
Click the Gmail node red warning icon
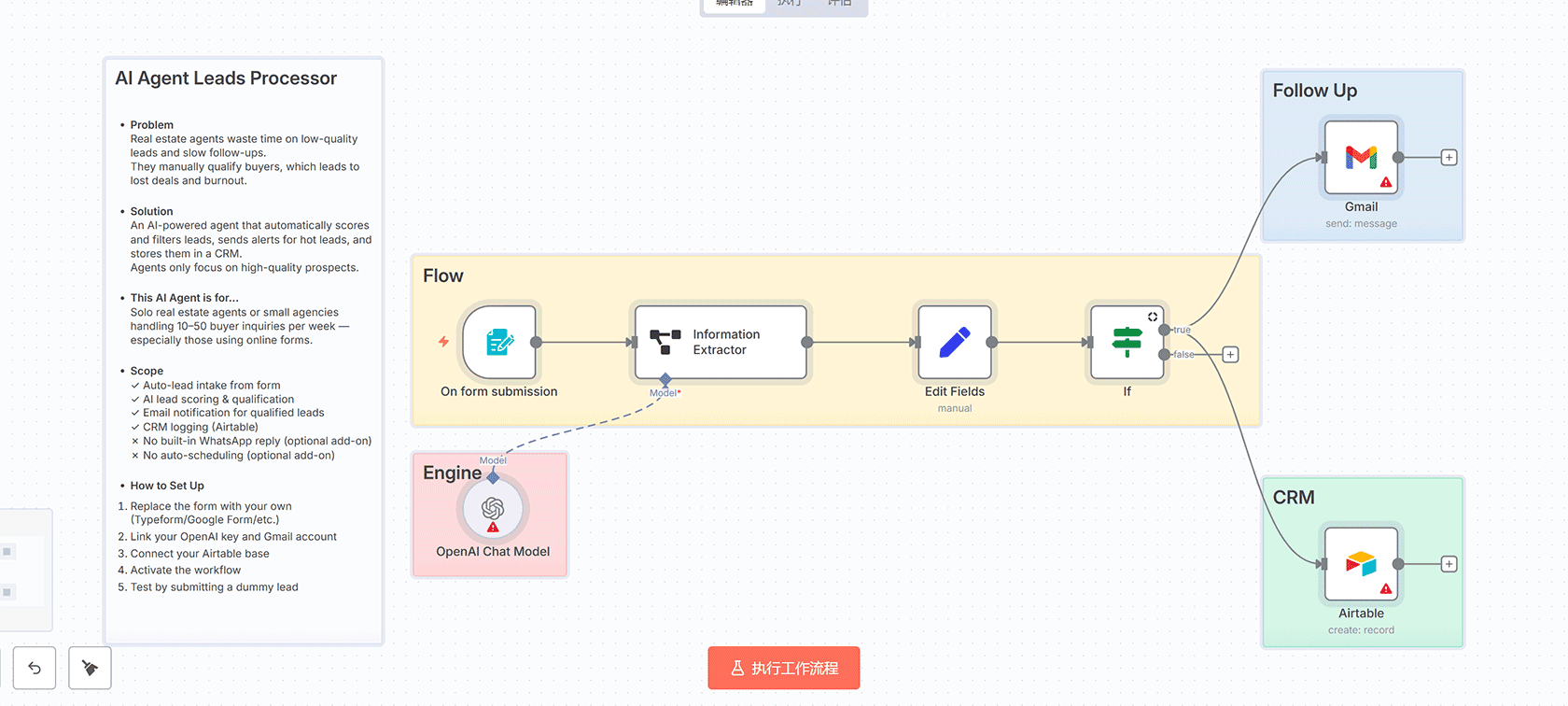[1386, 182]
